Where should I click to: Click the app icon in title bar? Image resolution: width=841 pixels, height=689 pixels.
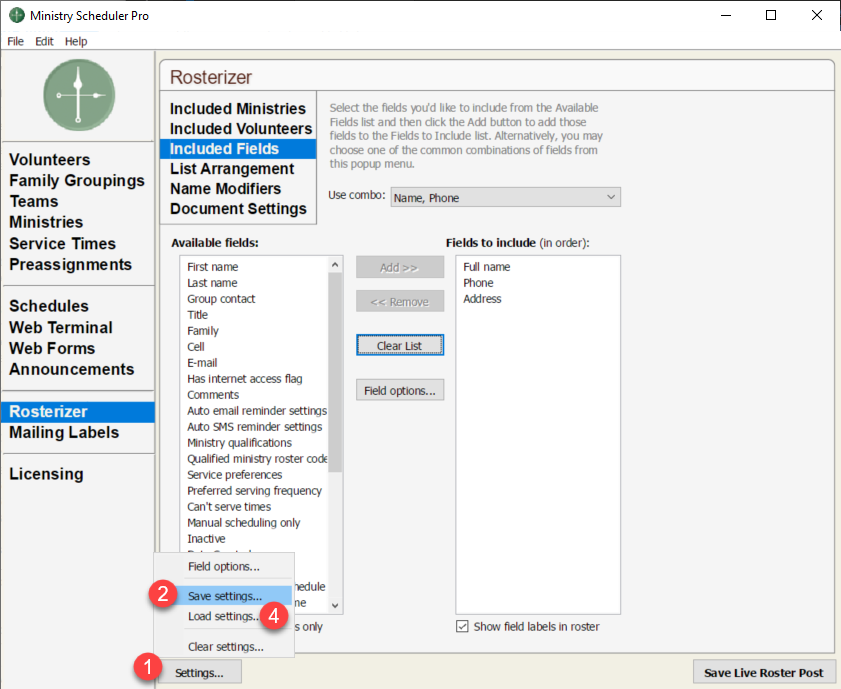coord(16,16)
